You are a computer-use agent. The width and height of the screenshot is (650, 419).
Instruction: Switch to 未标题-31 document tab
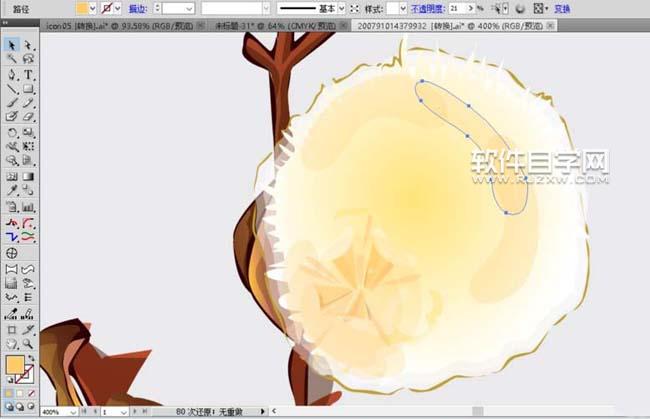[276, 26]
